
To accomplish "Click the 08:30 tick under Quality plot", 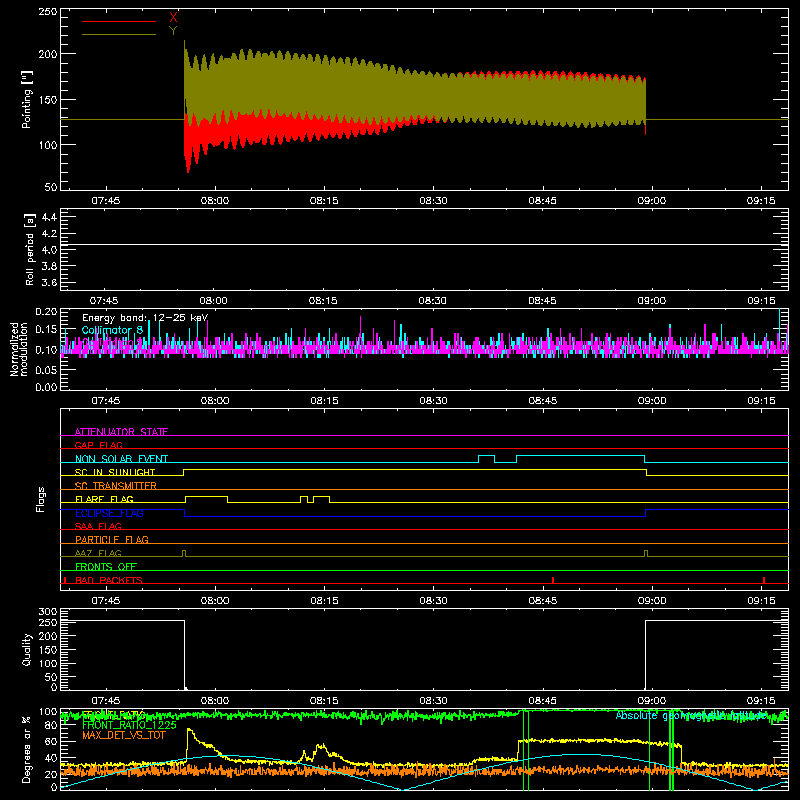I will point(433,701).
